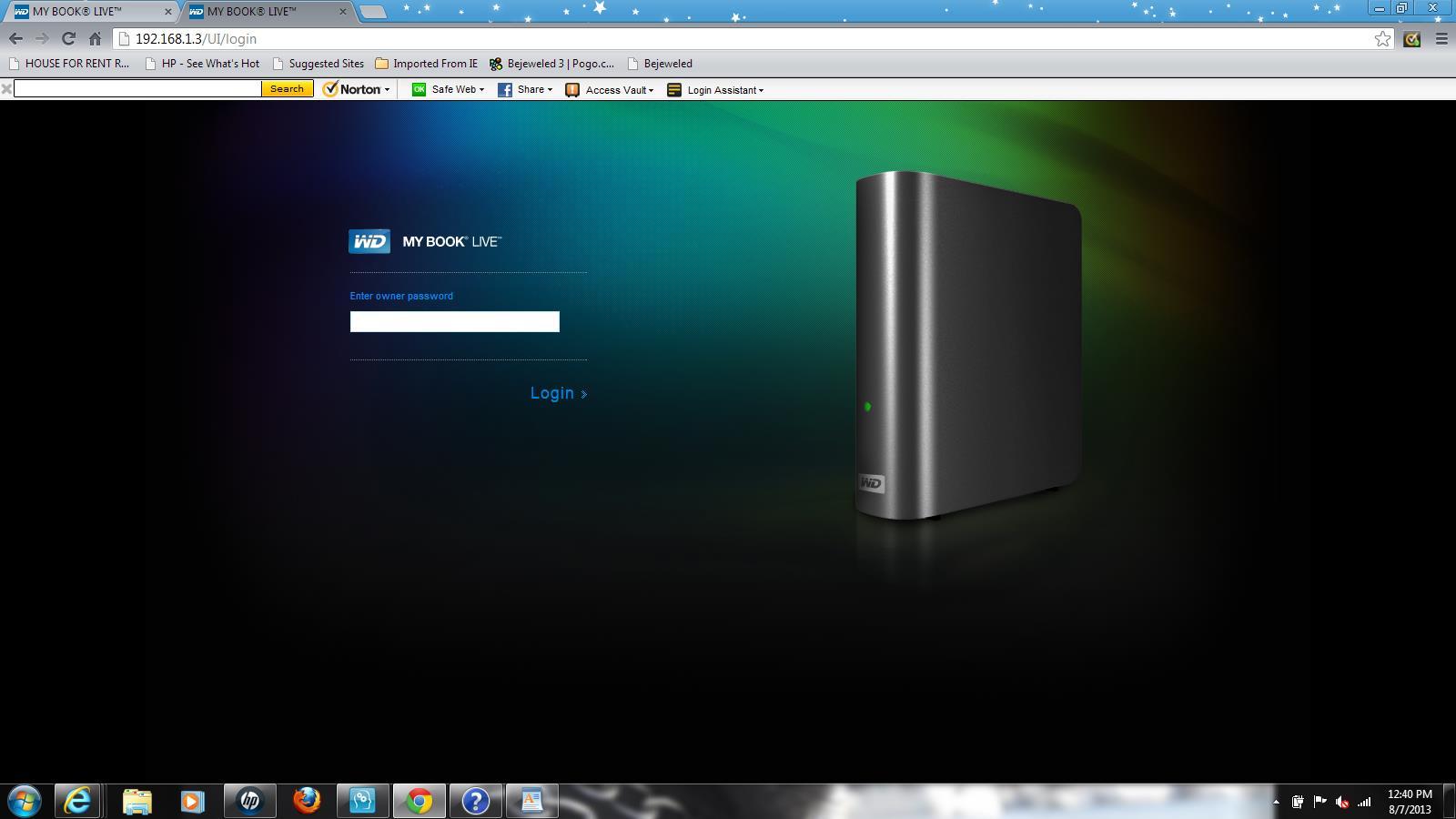Click the Login link

click(x=553, y=392)
